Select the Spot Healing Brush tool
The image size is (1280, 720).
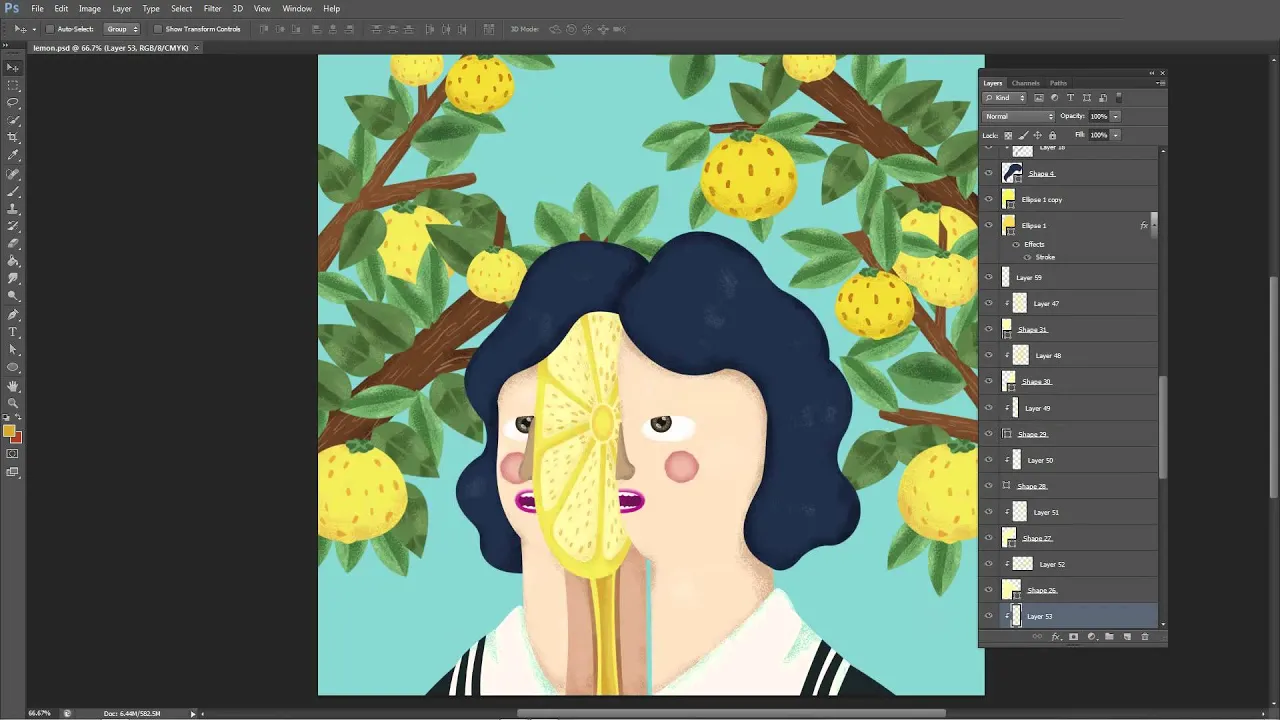pos(13,174)
